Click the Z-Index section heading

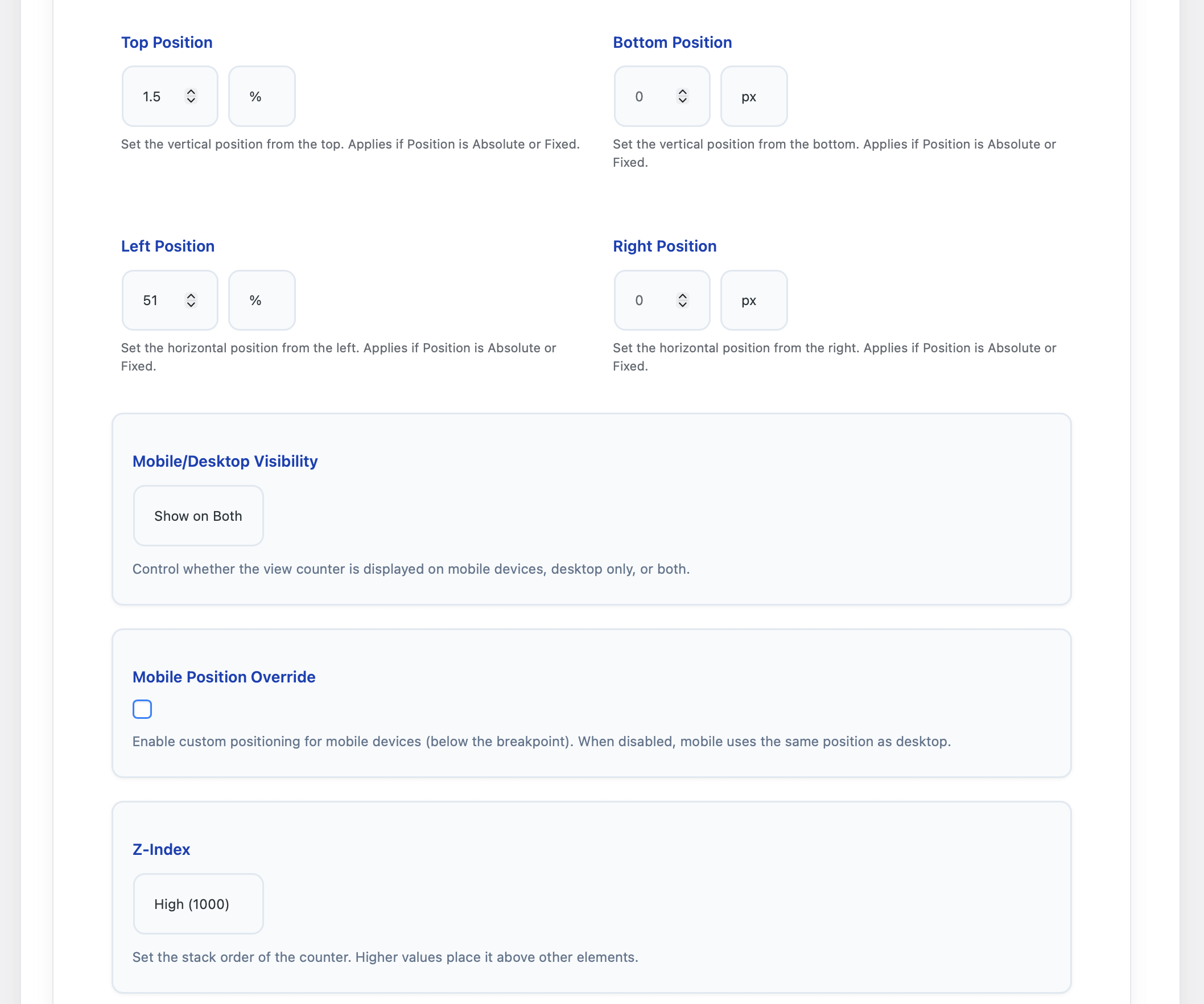click(161, 850)
